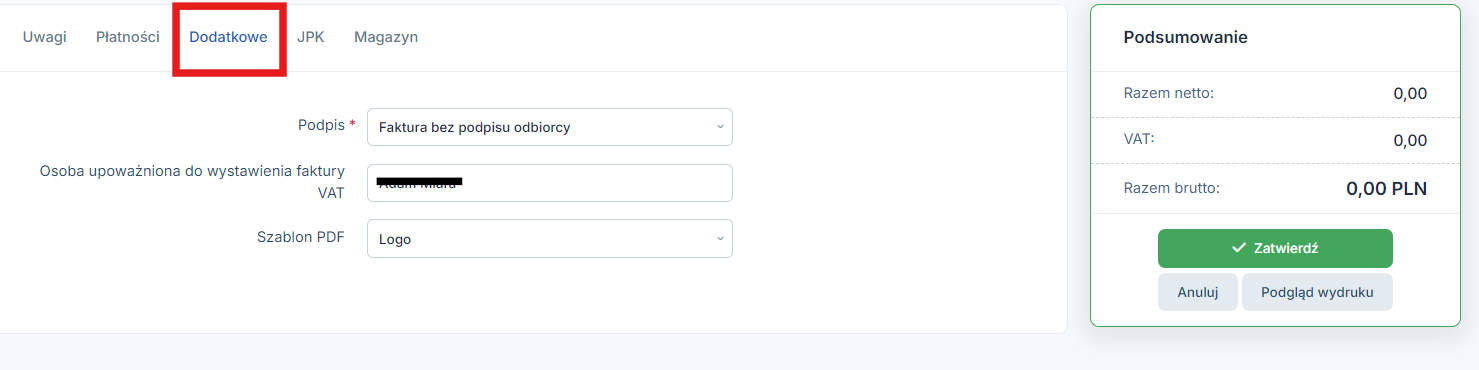The image size is (1479, 370).
Task: Confirm invoice with the green Zatwierdź button
Action: [1275, 248]
